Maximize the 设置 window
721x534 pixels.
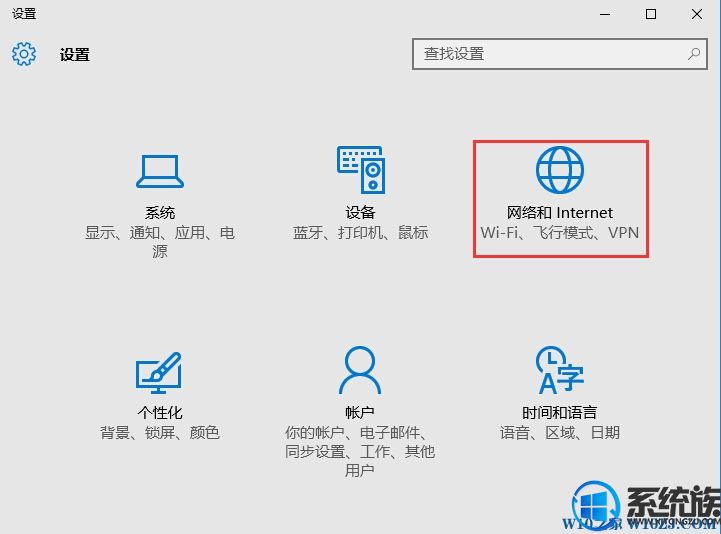pos(651,14)
